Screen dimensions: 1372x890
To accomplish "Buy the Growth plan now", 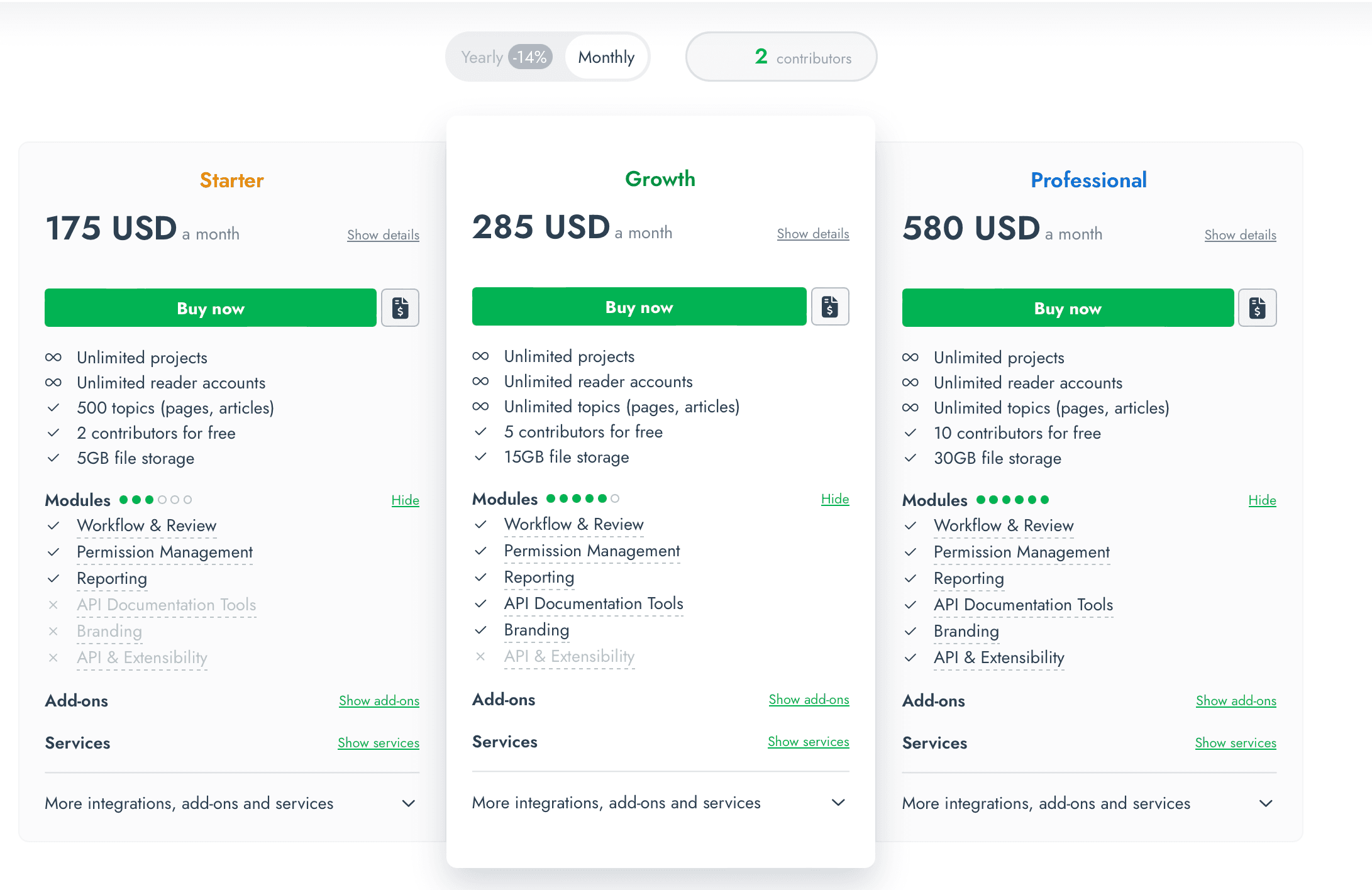I will [639, 307].
